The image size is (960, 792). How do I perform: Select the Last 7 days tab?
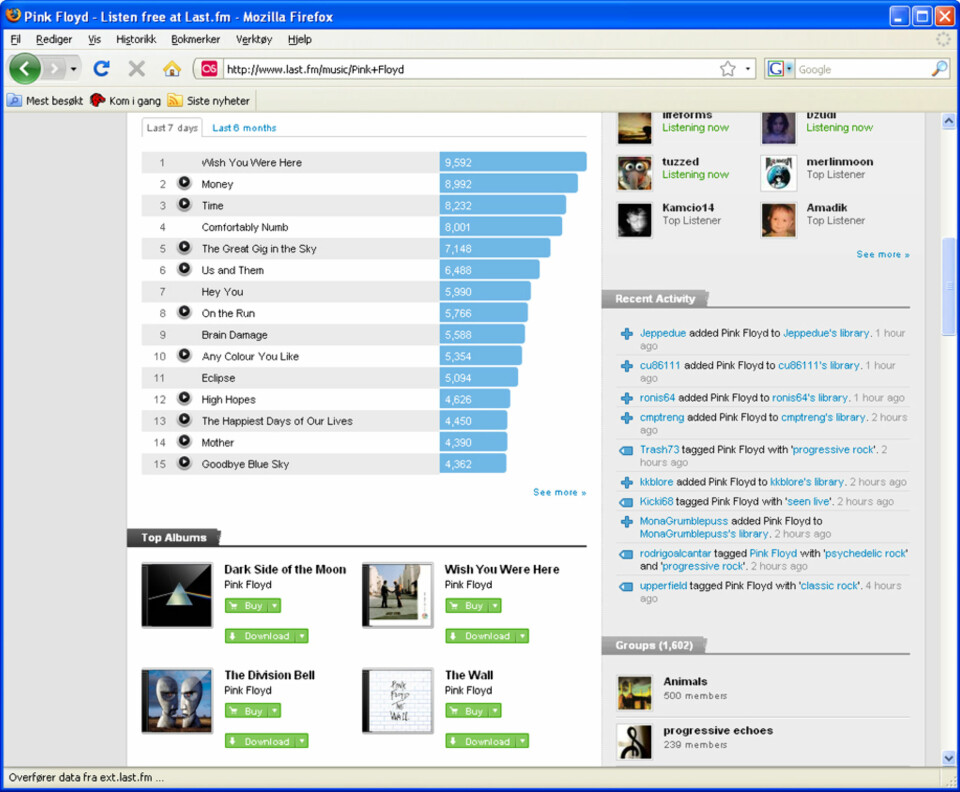pyautogui.click(x=172, y=127)
